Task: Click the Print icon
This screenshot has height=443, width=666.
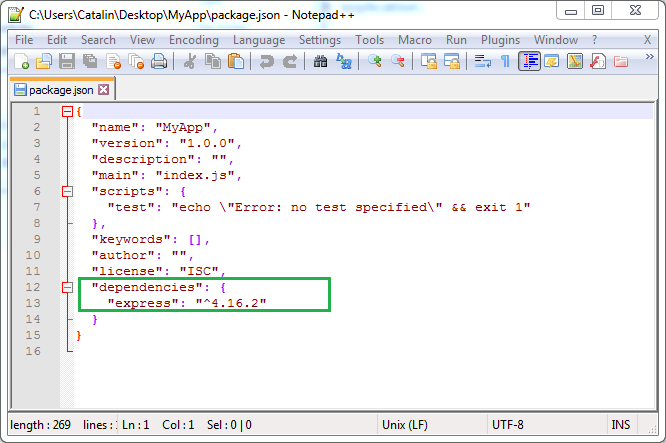Action: 159,61
